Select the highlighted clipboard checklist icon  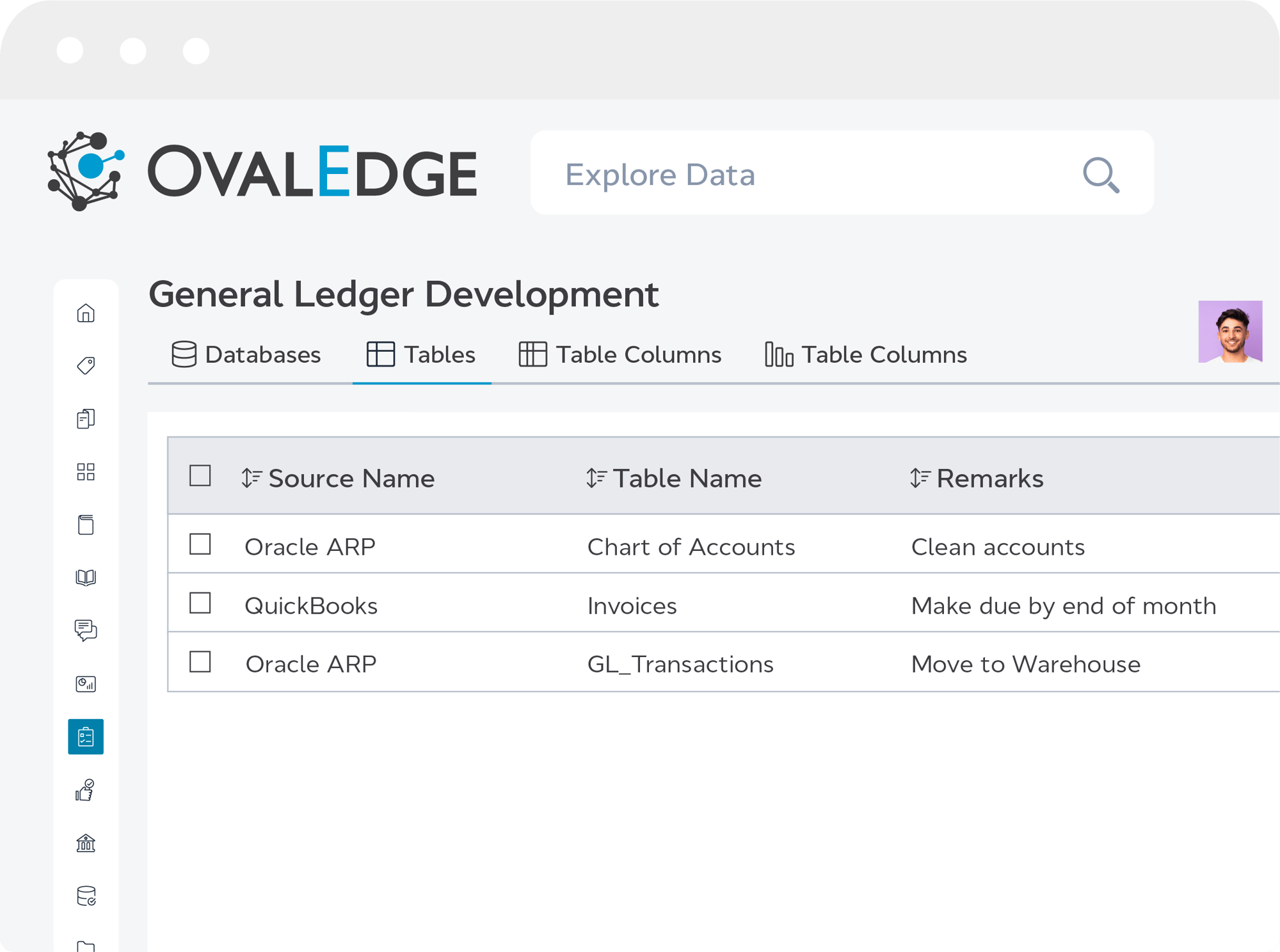pos(86,737)
